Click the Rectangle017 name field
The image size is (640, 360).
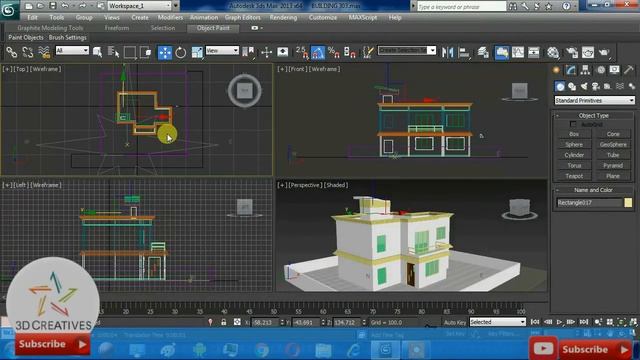point(589,202)
